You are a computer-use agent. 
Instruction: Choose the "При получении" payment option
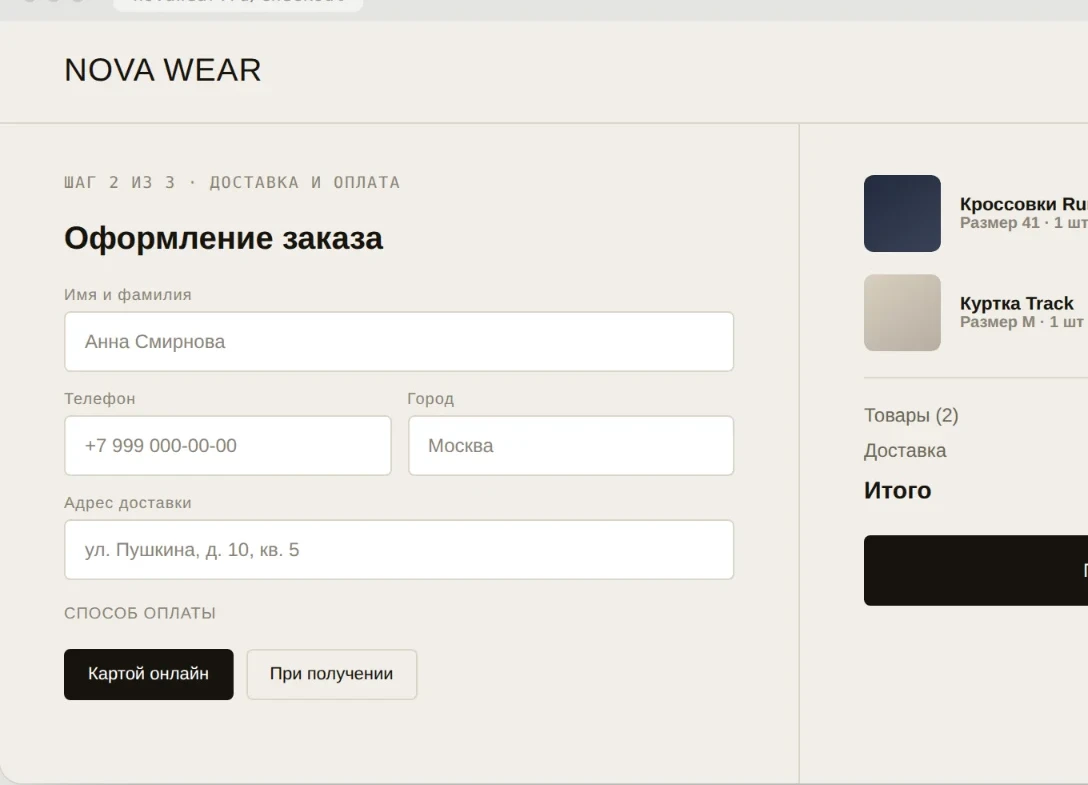[332, 674]
